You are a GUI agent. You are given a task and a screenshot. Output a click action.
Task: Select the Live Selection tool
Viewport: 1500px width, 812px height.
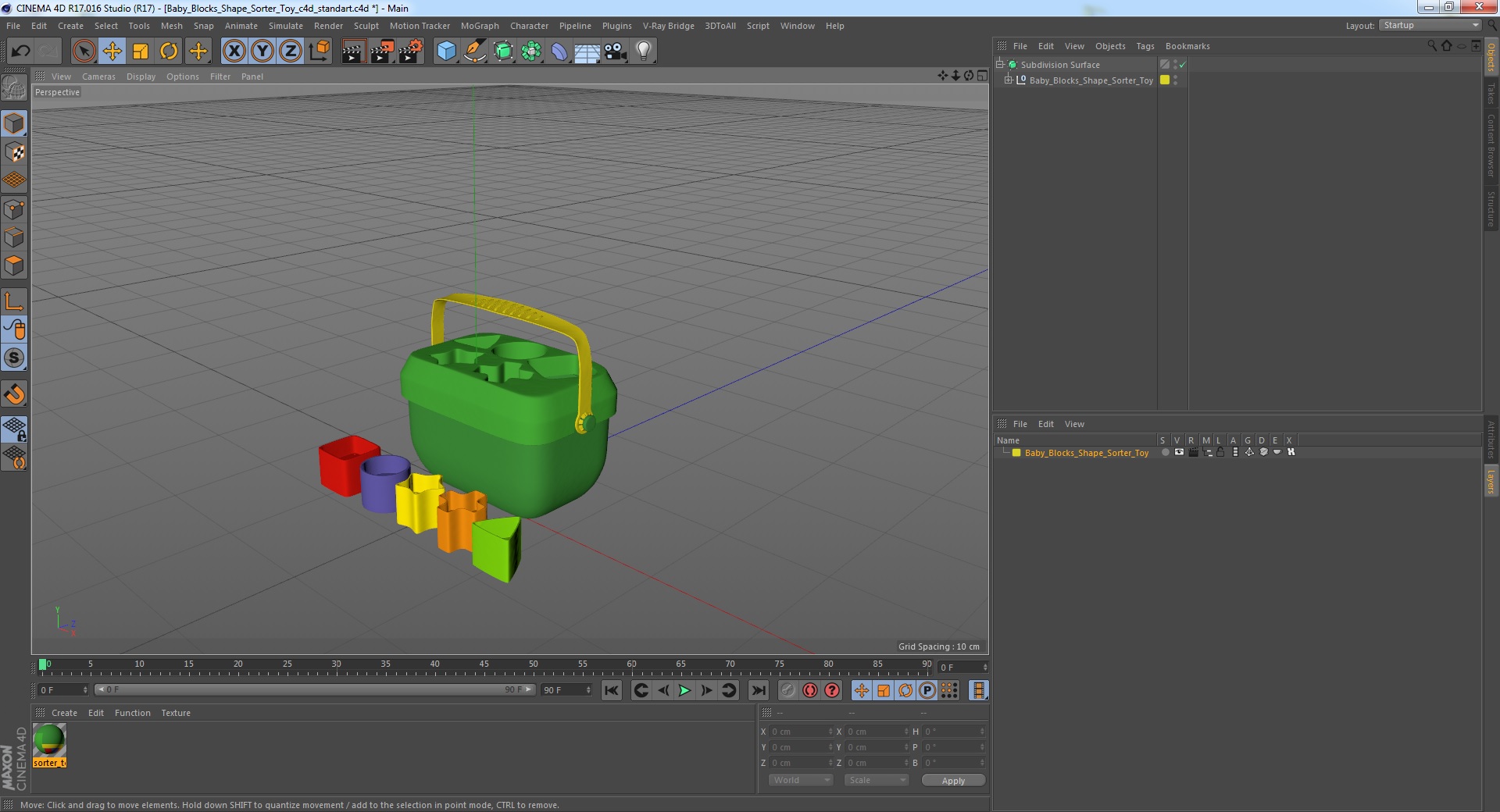tap(84, 52)
